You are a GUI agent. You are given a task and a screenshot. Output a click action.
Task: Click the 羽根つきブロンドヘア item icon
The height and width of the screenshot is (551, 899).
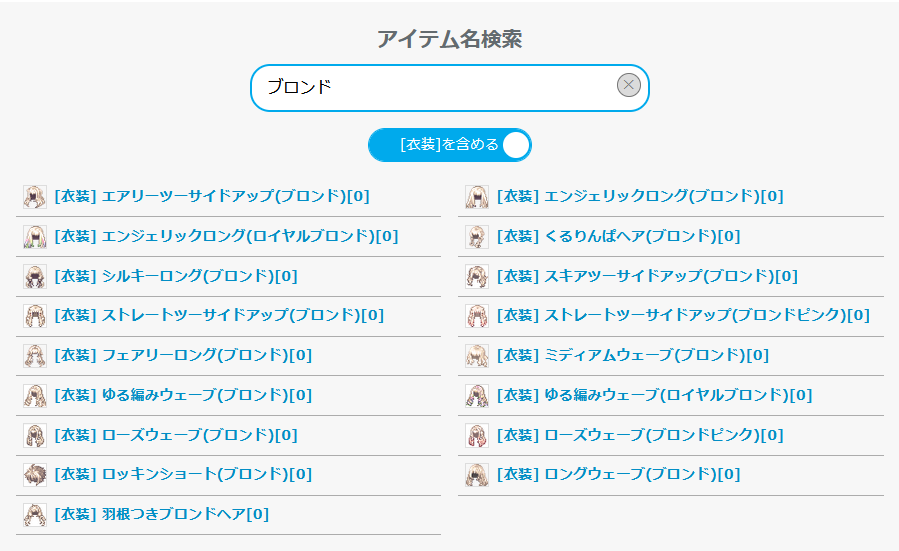[x=35, y=515]
